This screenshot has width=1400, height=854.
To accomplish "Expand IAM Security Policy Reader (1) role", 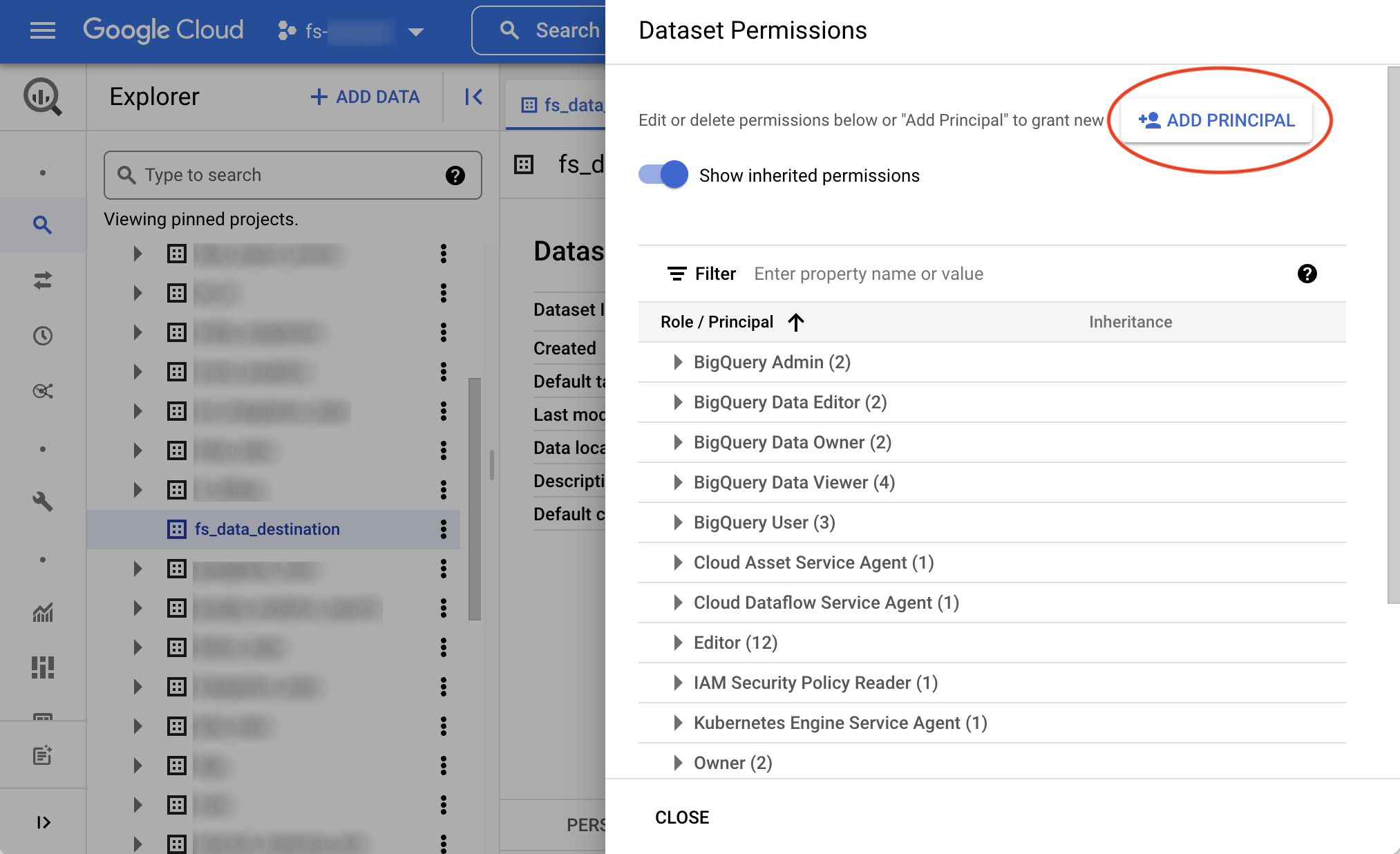I will (678, 683).
